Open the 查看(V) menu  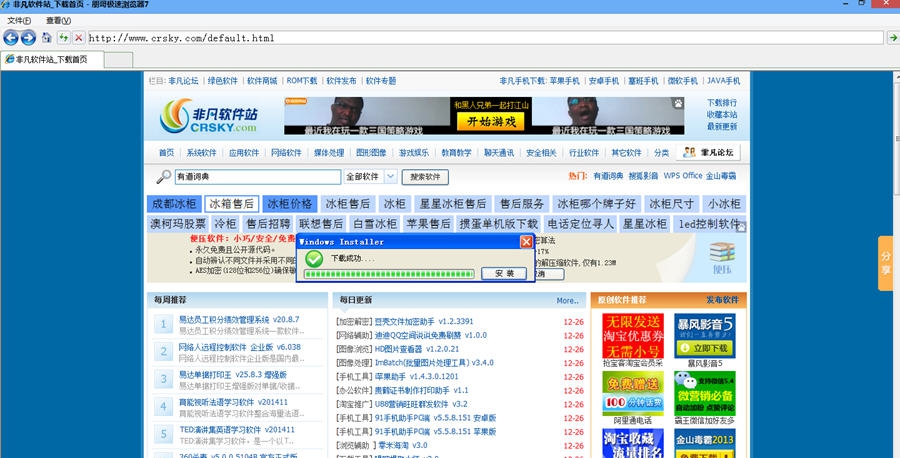tap(58, 21)
